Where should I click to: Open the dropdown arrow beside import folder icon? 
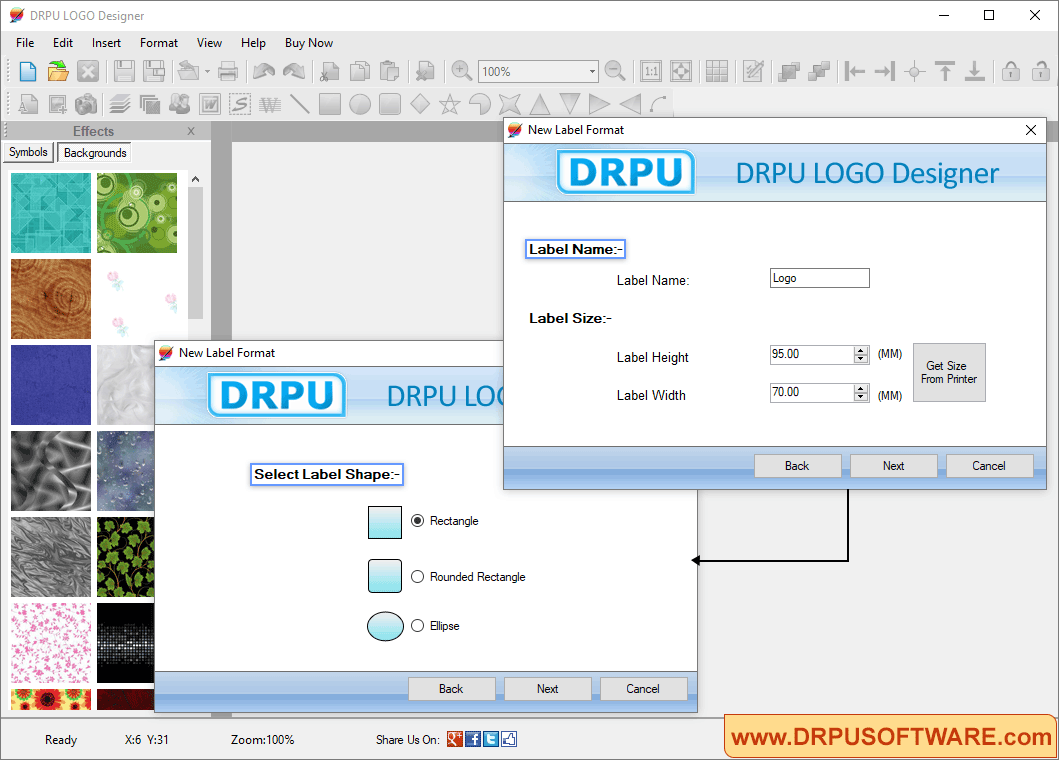pyautogui.click(x=207, y=72)
